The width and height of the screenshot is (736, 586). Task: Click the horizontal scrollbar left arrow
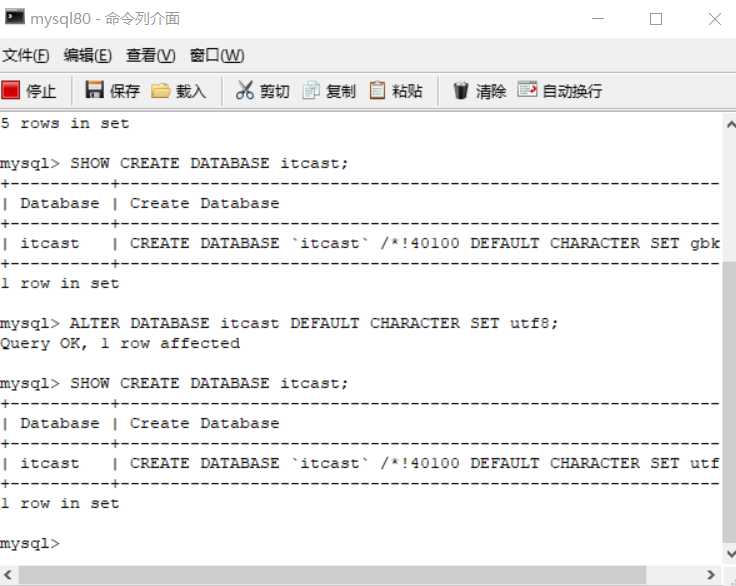pos(8,575)
